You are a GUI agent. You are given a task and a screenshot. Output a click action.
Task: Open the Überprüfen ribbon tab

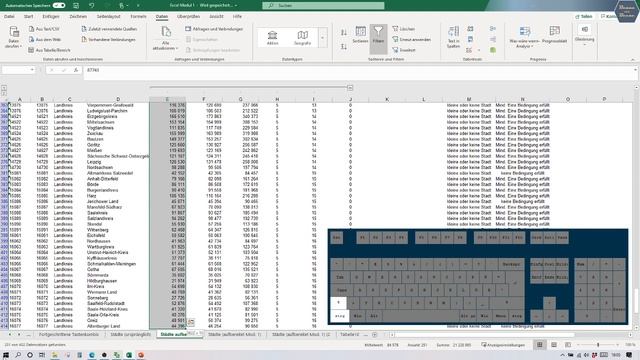coord(189,17)
